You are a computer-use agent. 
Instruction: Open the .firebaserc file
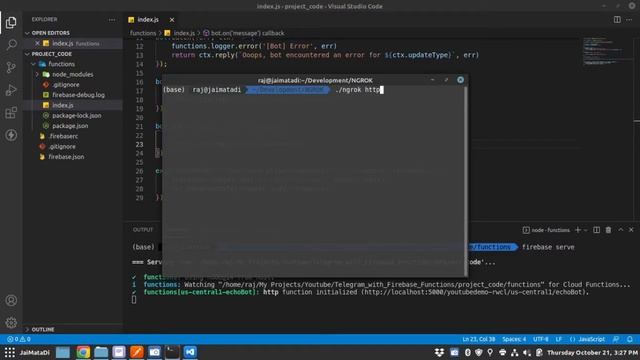tap(63, 136)
